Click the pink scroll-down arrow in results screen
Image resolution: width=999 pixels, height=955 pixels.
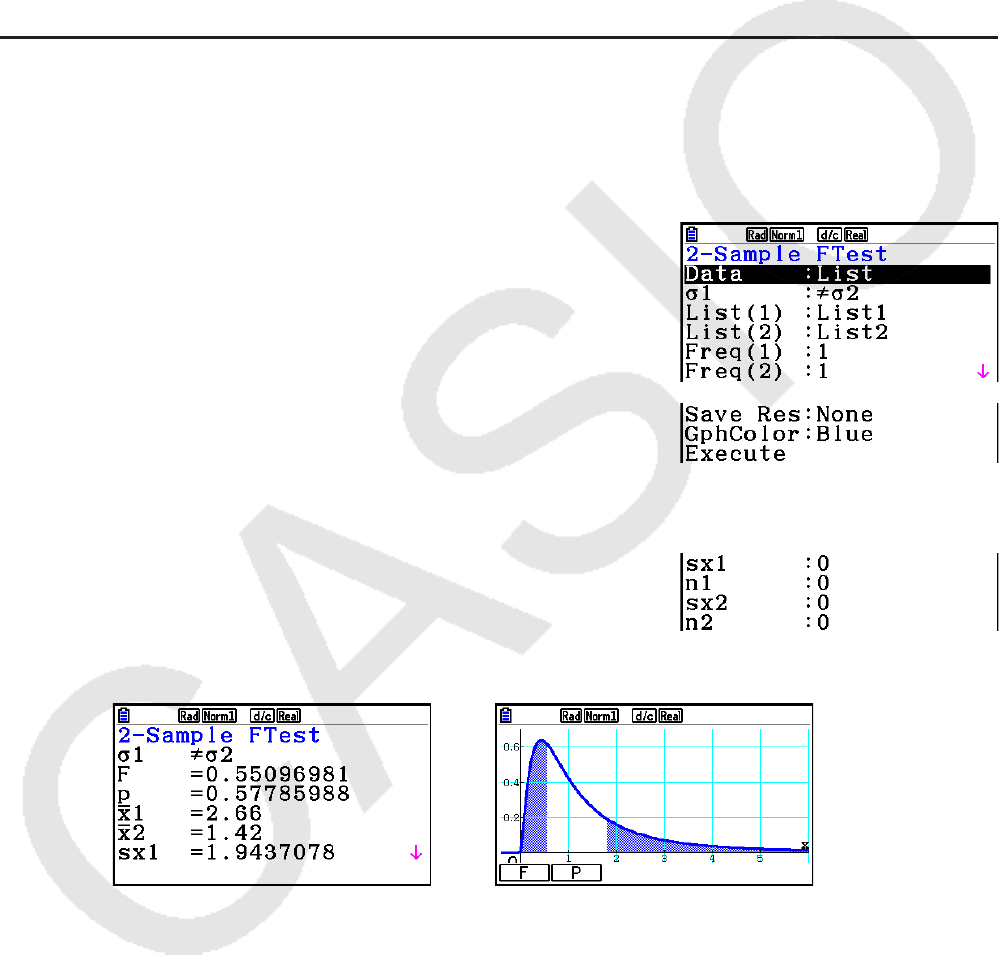point(416,852)
